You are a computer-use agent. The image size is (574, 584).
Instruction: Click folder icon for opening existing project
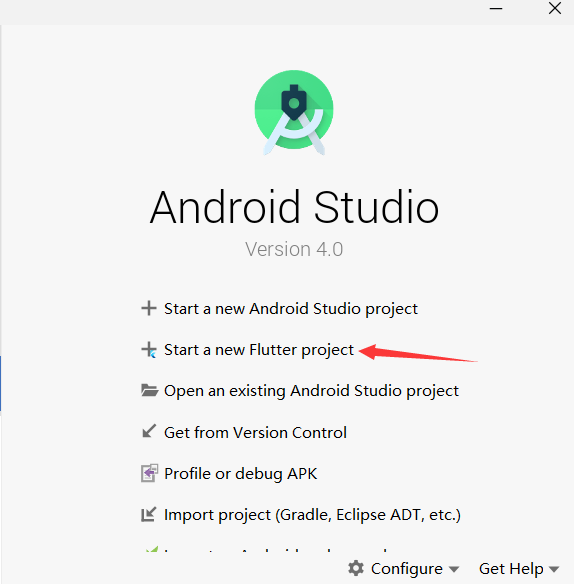tap(149, 390)
